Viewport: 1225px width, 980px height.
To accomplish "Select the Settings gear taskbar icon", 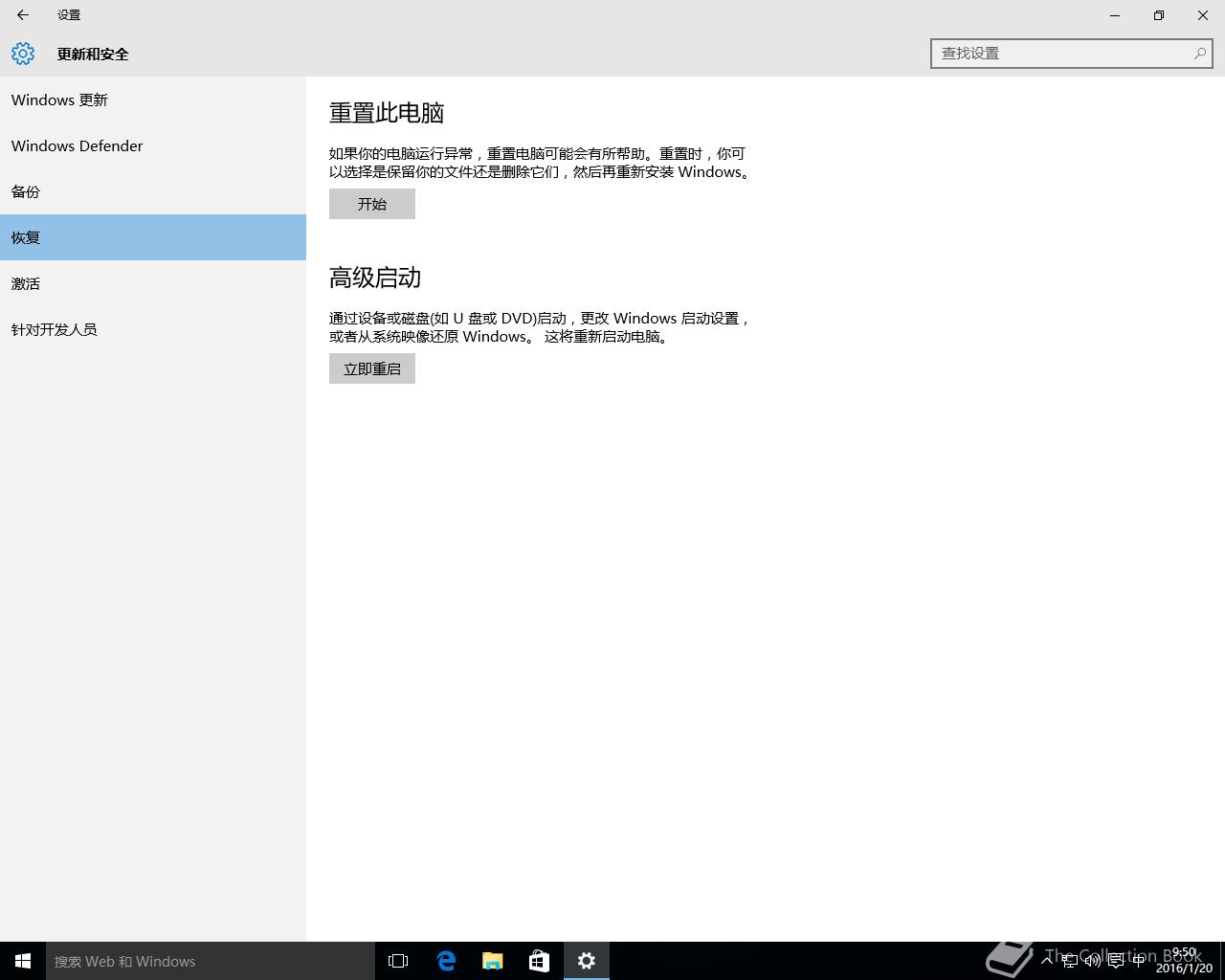I will coord(587,961).
